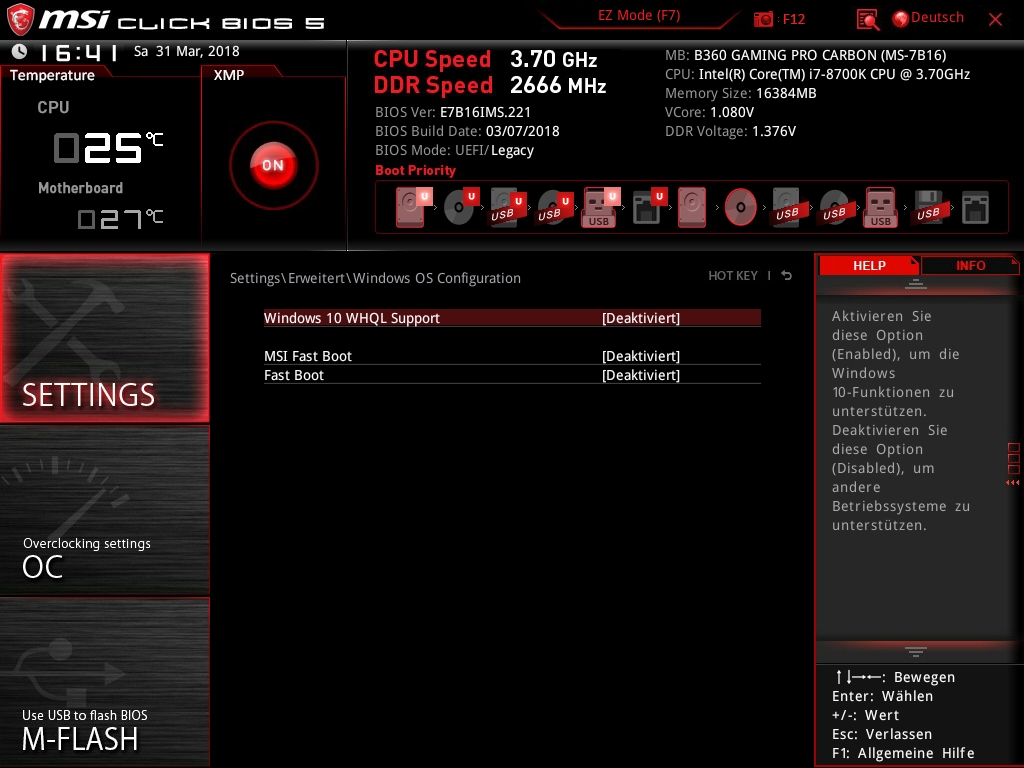Click the BIOS Build Date 03/07/2018 text
1024x768 pixels.
467,131
